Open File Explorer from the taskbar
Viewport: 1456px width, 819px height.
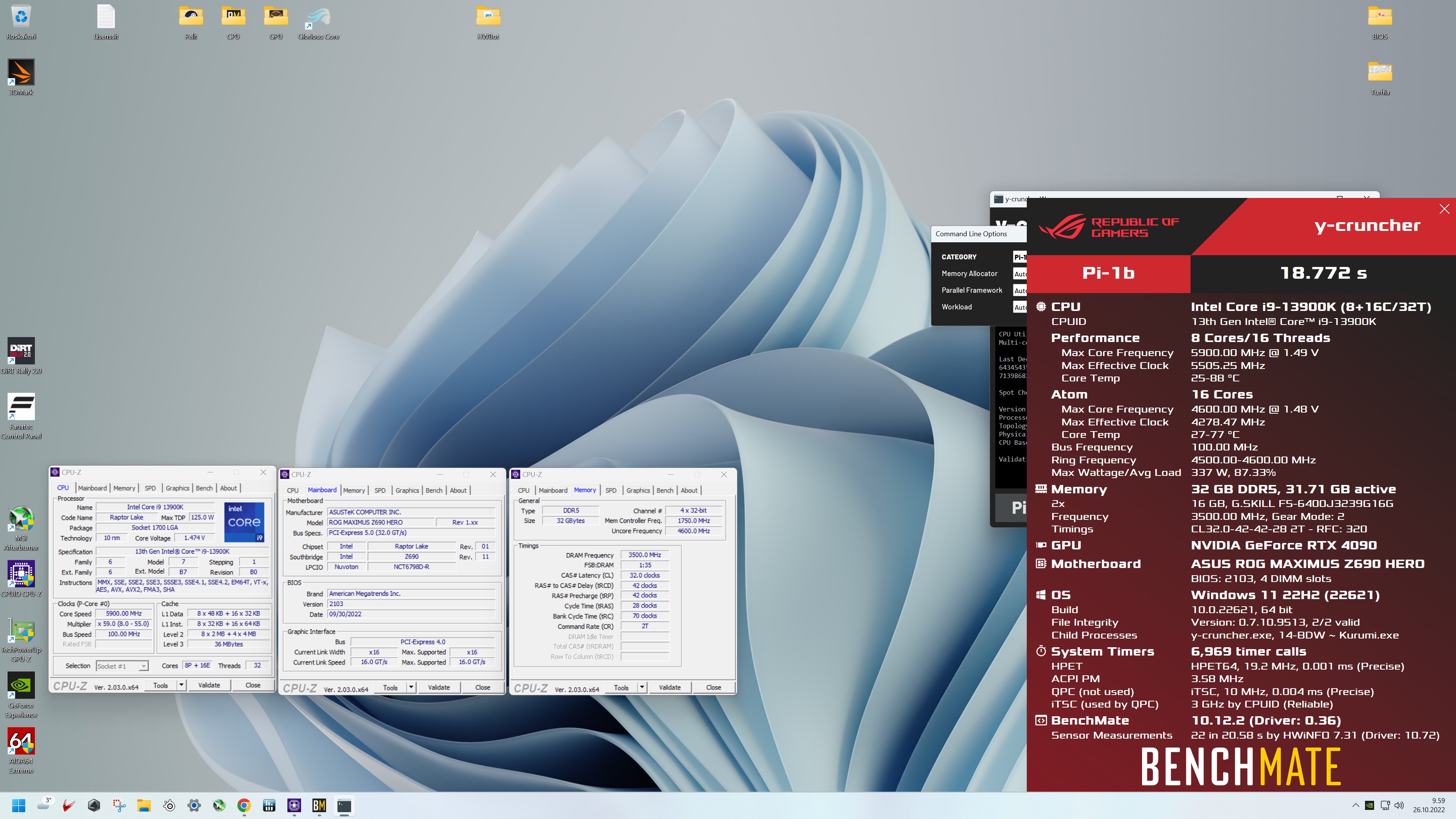pyautogui.click(x=144, y=805)
